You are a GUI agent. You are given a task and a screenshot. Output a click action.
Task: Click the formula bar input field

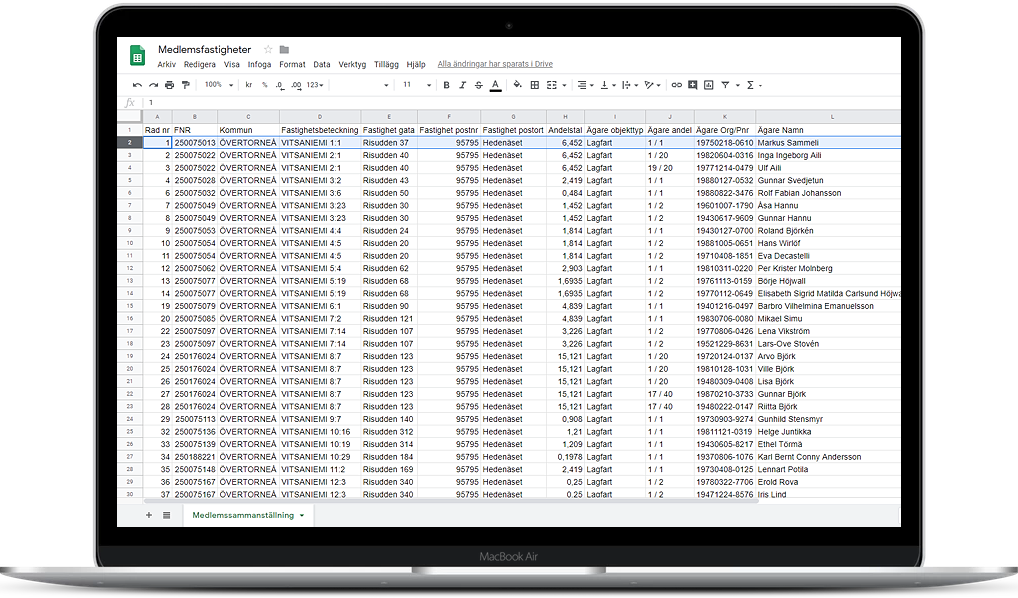point(500,102)
